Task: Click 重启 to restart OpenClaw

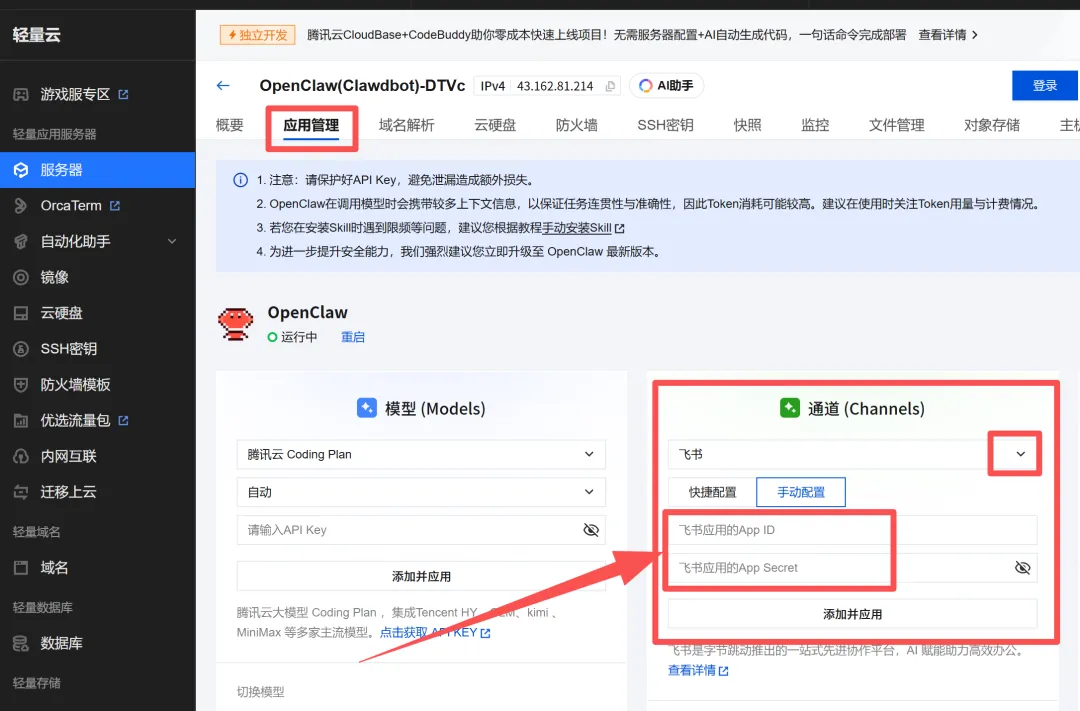Action: tap(353, 337)
